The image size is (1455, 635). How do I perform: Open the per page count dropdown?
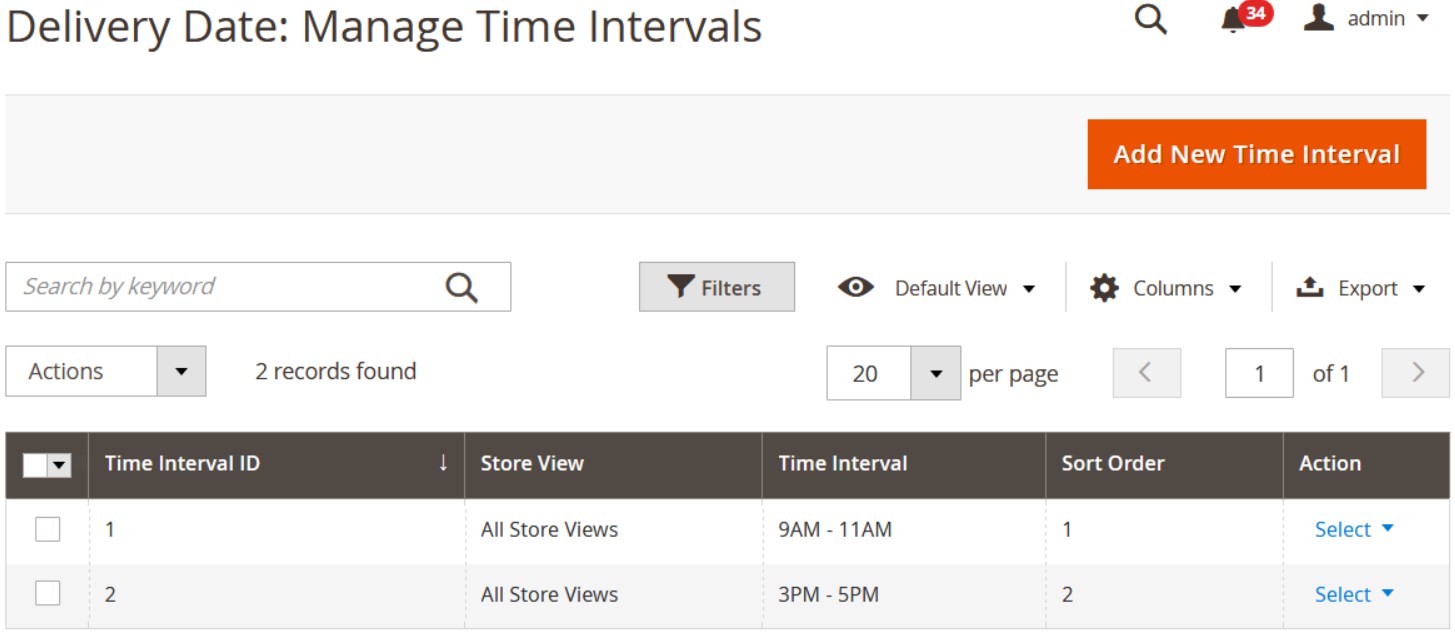(935, 373)
